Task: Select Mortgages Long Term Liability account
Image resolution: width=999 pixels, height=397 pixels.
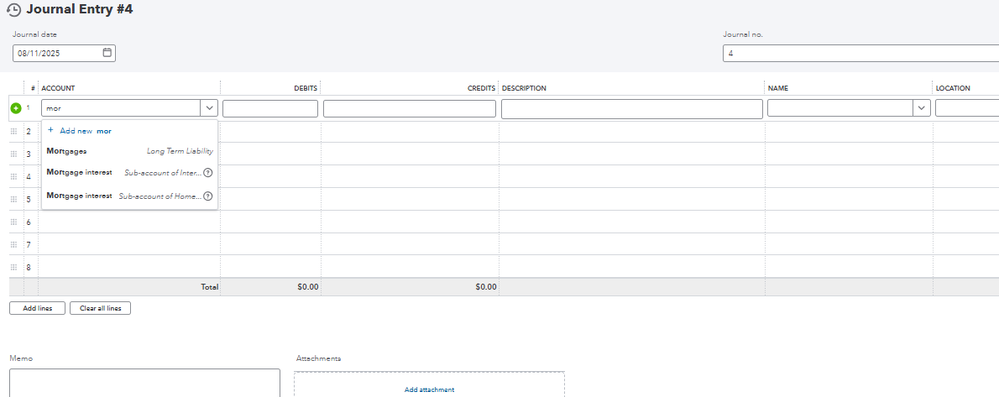Action: point(129,151)
